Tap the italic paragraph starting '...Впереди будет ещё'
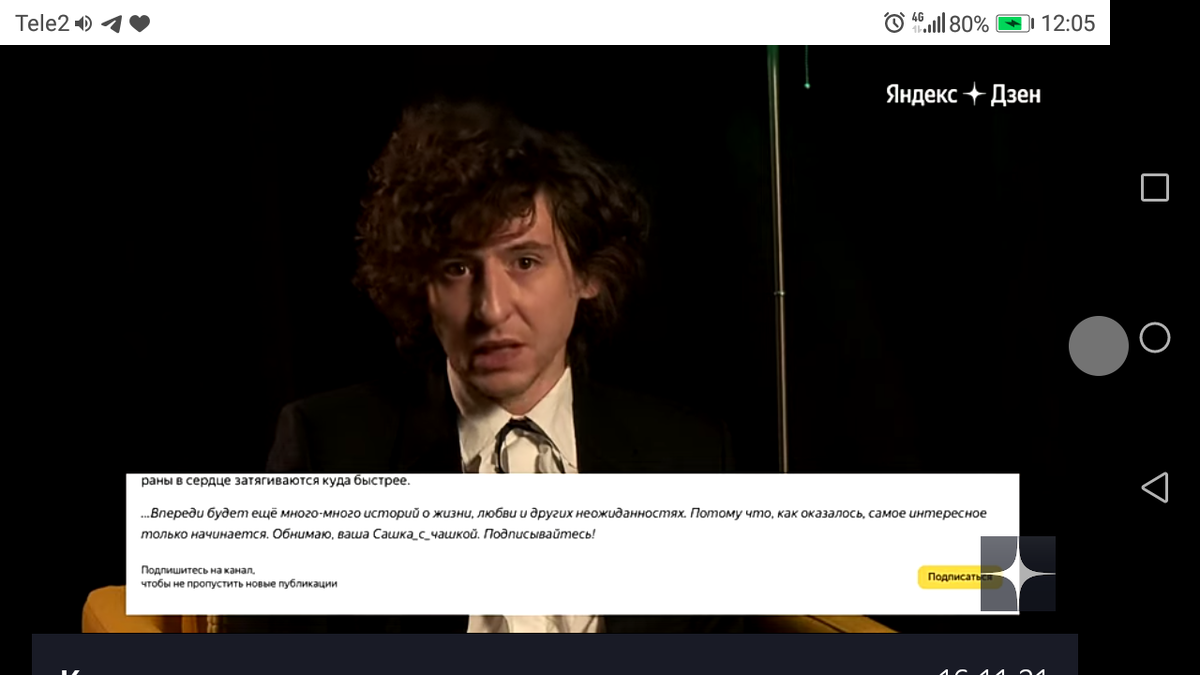 (x=563, y=523)
